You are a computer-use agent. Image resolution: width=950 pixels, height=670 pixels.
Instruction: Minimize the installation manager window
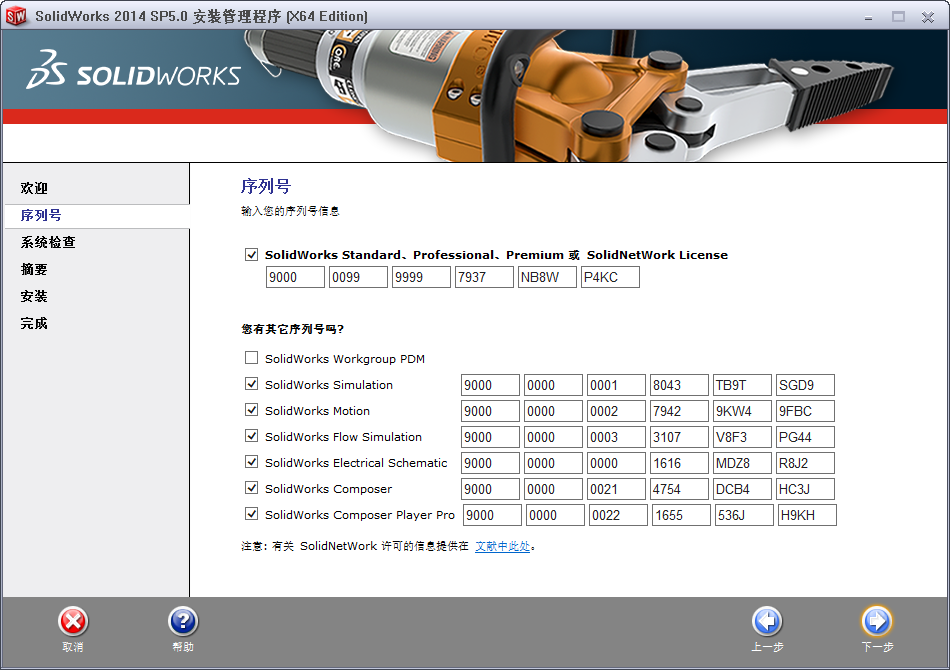click(x=868, y=17)
